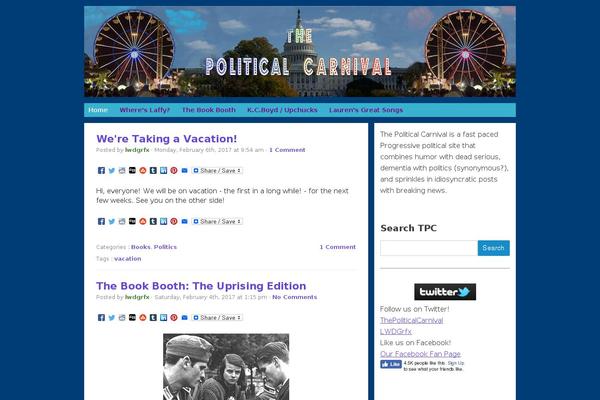Email the post from row above Categories line
Image resolution: width=600 pixels, height=400 pixels.
tap(184, 221)
